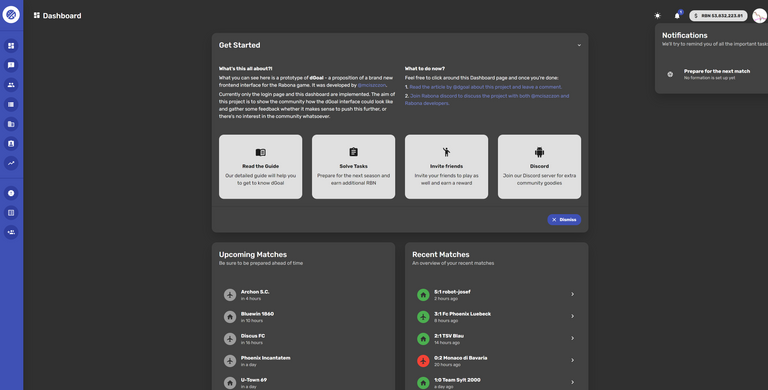
Task: Open the trending chart icon in the sidebar
Action: point(11,163)
